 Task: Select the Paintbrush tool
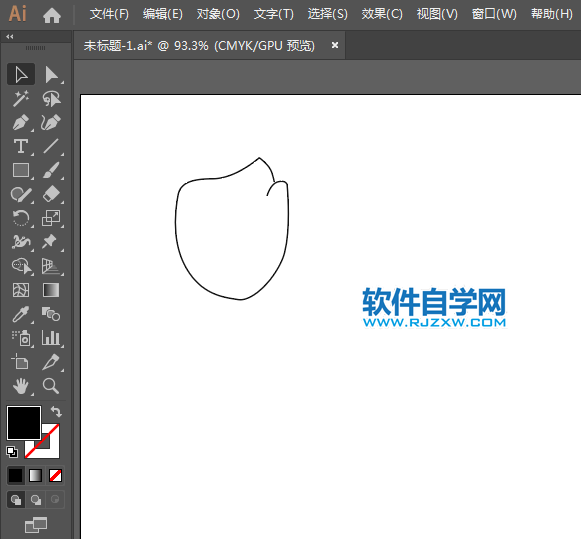point(51,170)
